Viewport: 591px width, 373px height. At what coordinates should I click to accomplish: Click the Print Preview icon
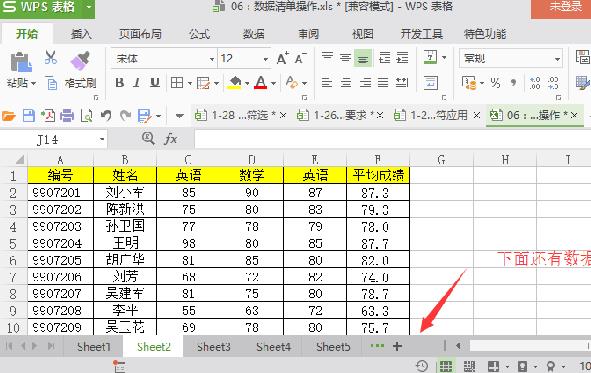[87, 116]
